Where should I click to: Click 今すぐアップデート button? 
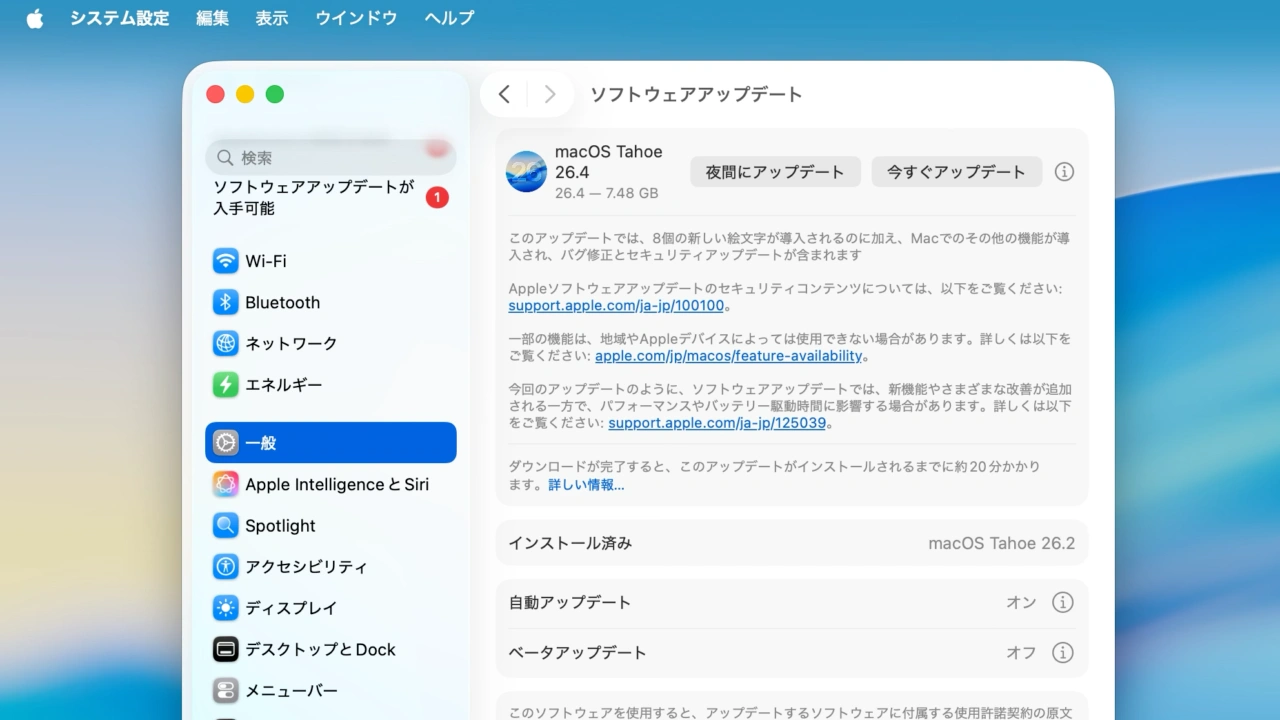click(x=956, y=172)
